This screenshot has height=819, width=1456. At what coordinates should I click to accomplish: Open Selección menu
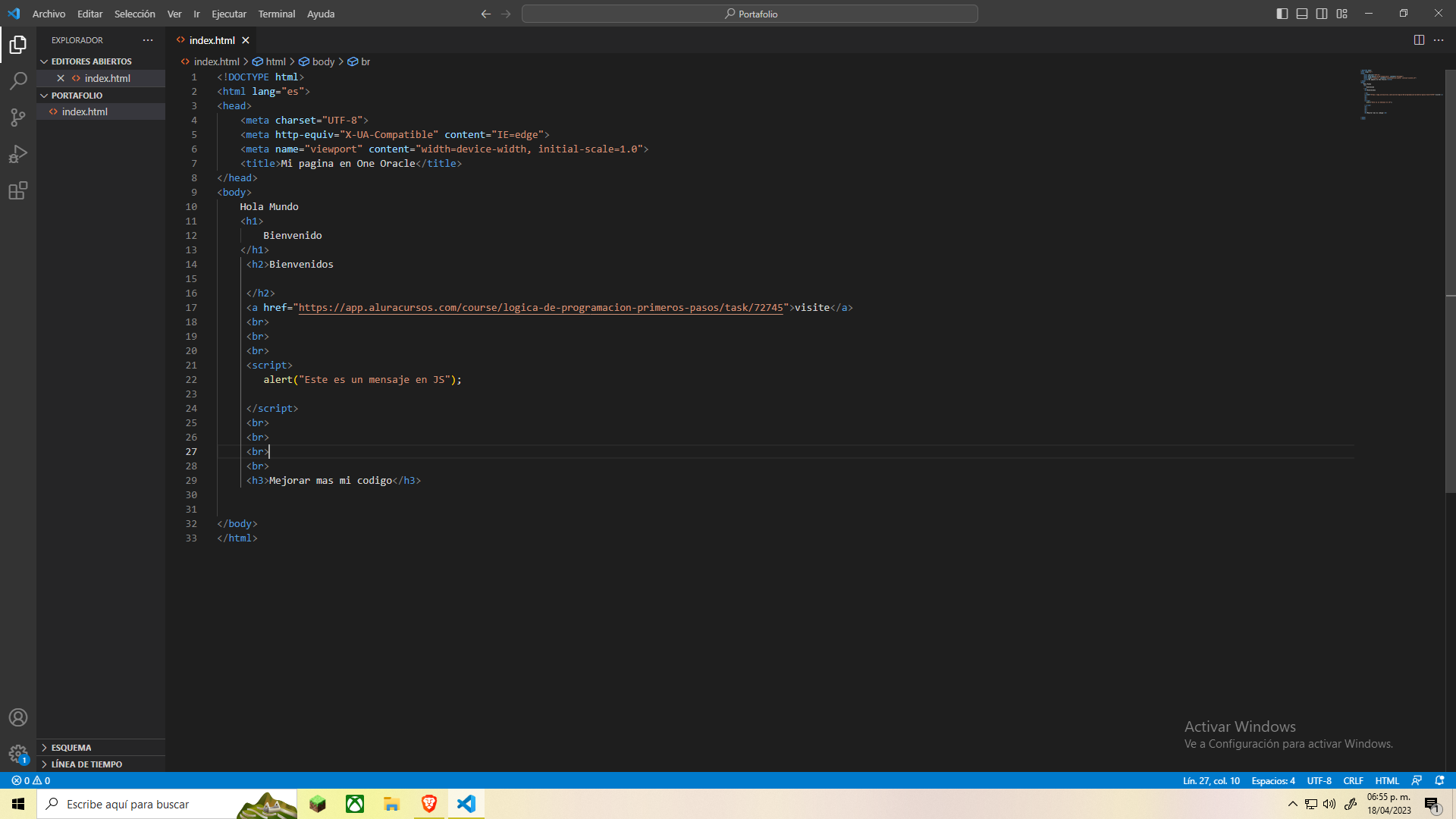[x=134, y=14]
